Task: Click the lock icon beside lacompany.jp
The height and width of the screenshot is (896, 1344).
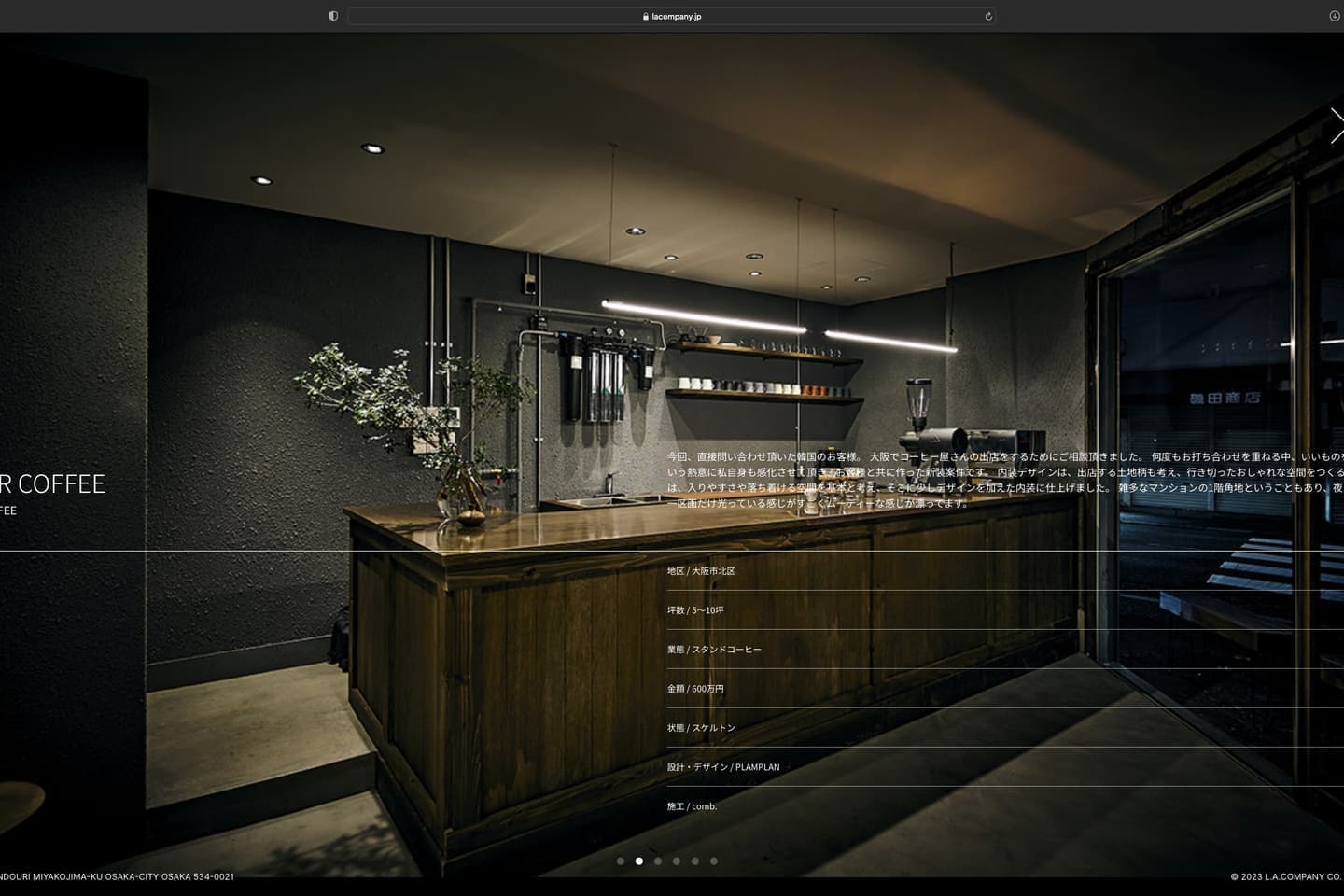Action: pos(646,16)
